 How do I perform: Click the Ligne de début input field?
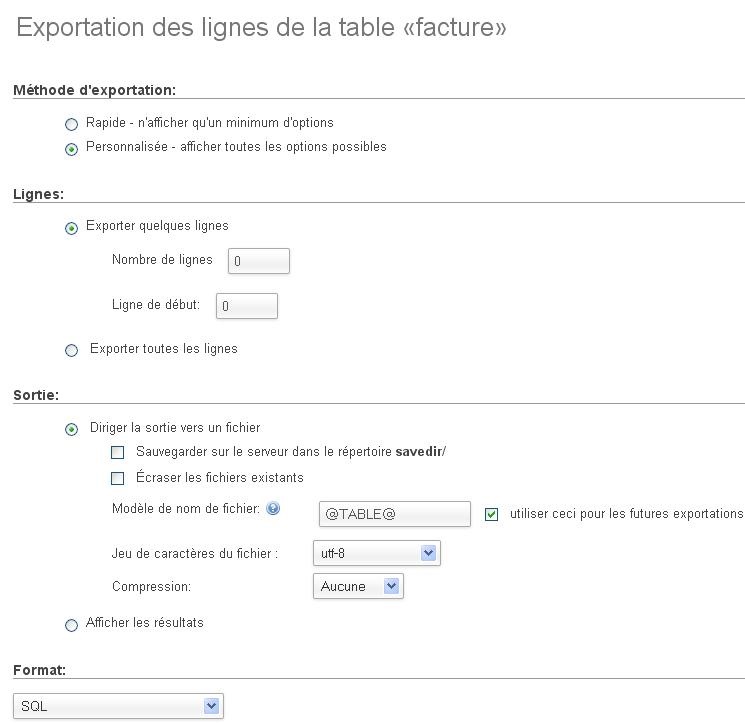pos(247,306)
